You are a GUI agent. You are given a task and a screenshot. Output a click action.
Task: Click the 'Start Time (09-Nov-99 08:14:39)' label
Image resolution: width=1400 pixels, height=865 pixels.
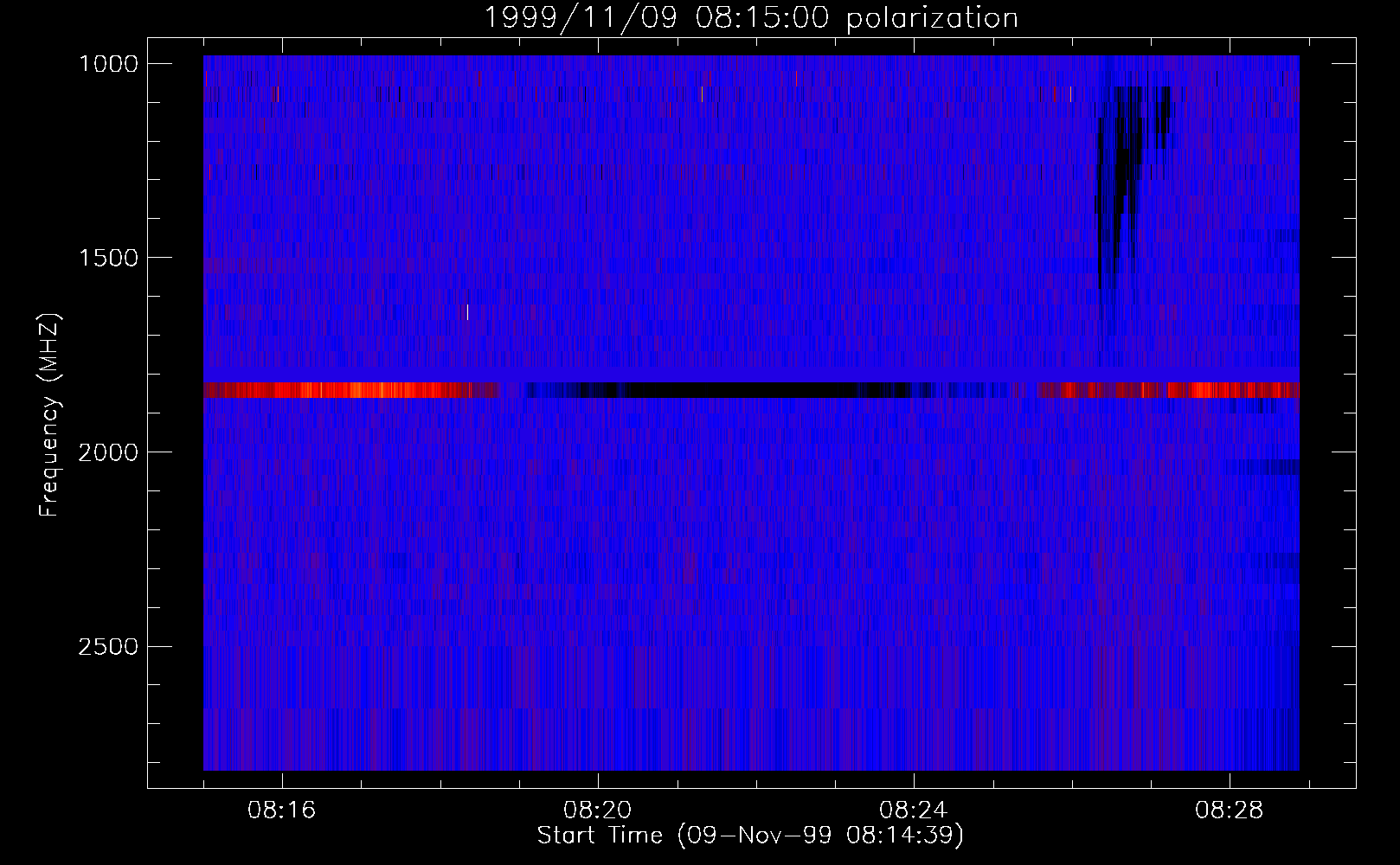pos(750,836)
